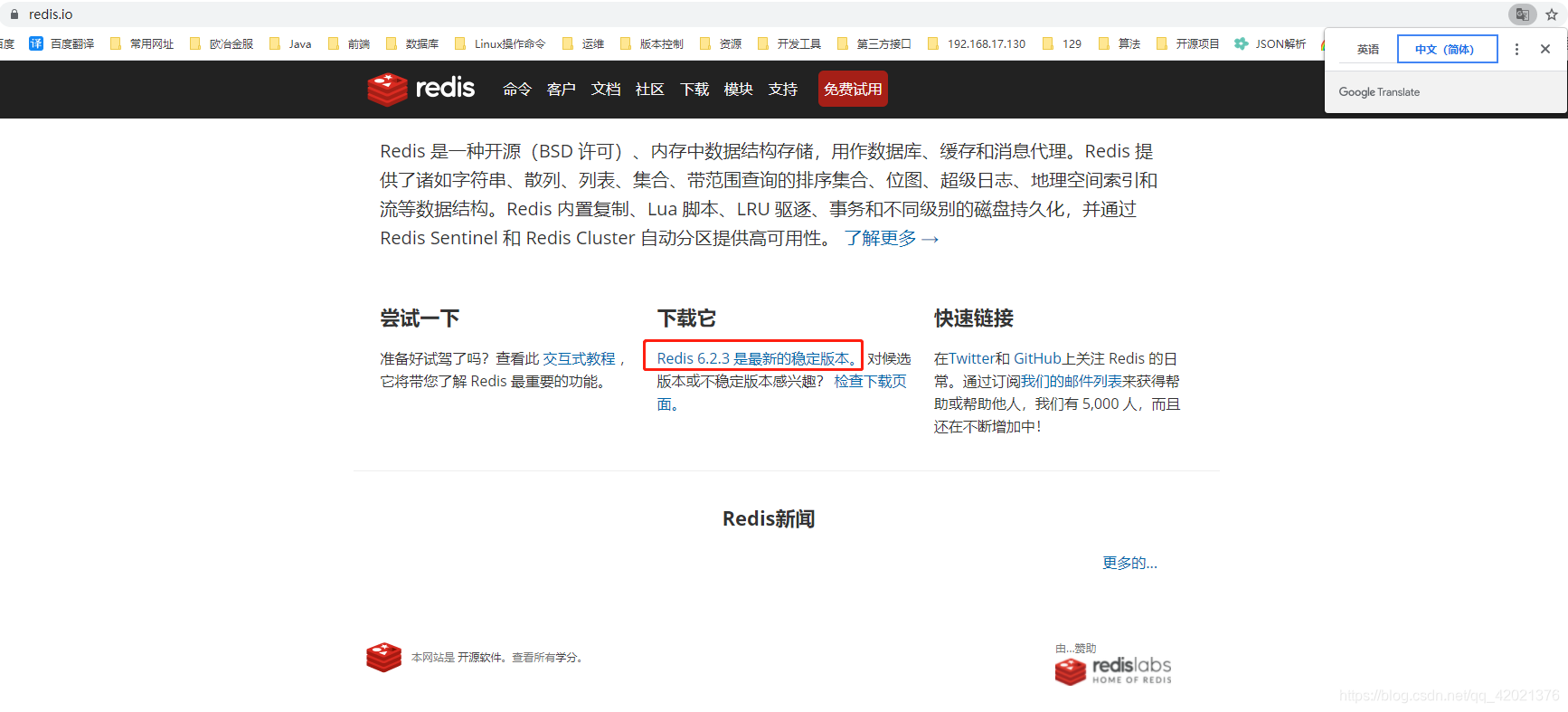
Task: Open the 版本控制 bookmark folder
Action: click(652, 43)
